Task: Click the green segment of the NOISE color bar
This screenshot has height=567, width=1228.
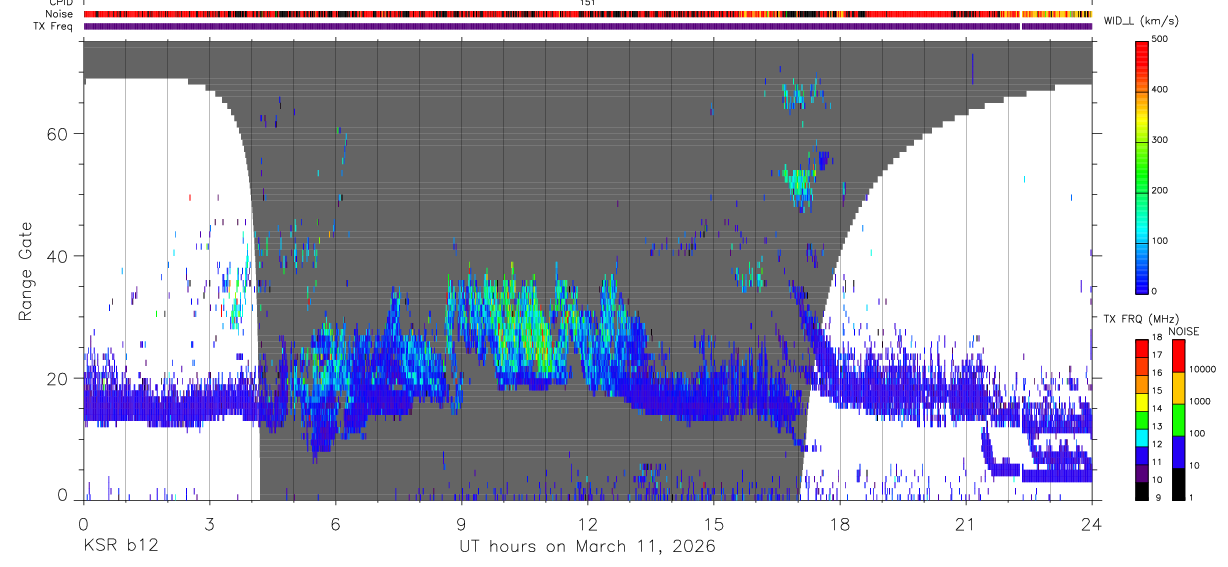Action: pos(1179,420)
